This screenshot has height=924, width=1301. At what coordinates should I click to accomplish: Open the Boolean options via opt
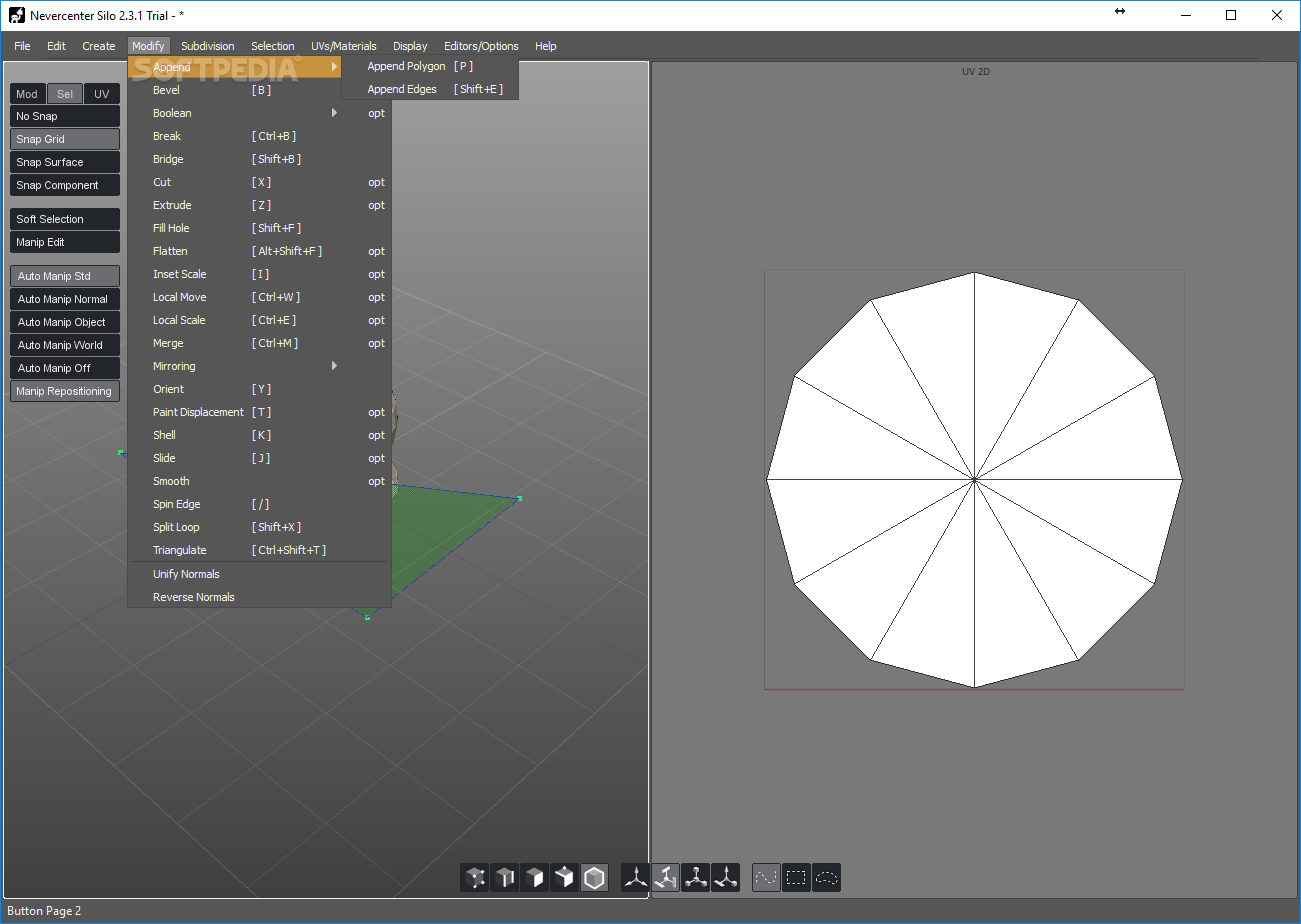point(376,113)
